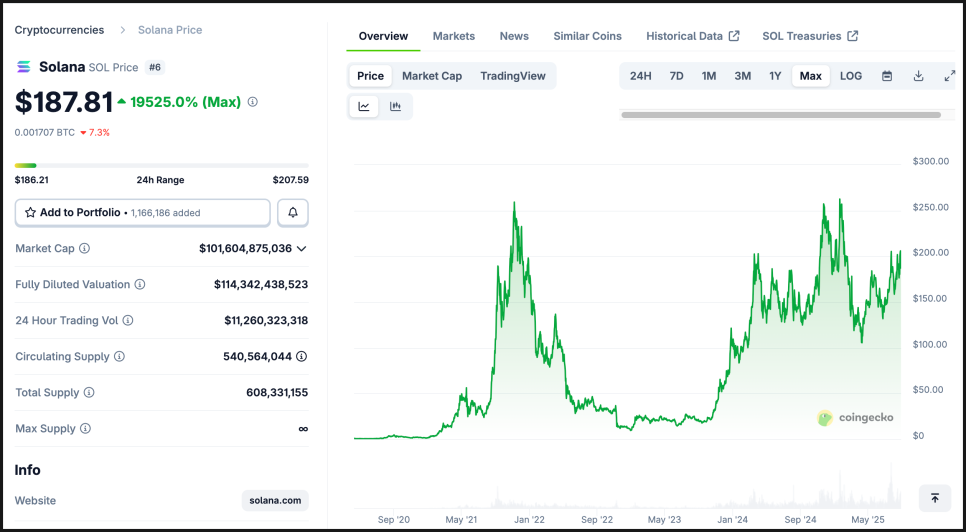Toggle LOG scale on chart
966x532 pixels.
pyautogui.click(x=851, y=76)
